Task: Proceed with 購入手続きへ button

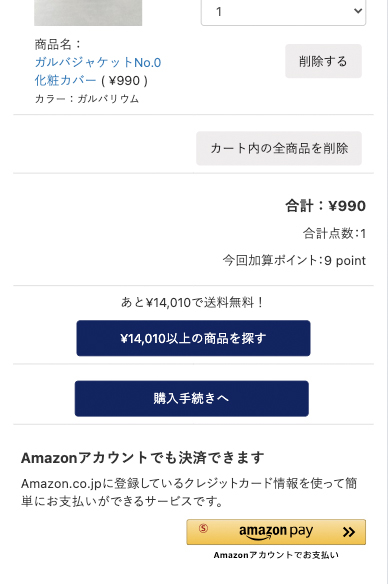Action: click(x=192, y=398)
